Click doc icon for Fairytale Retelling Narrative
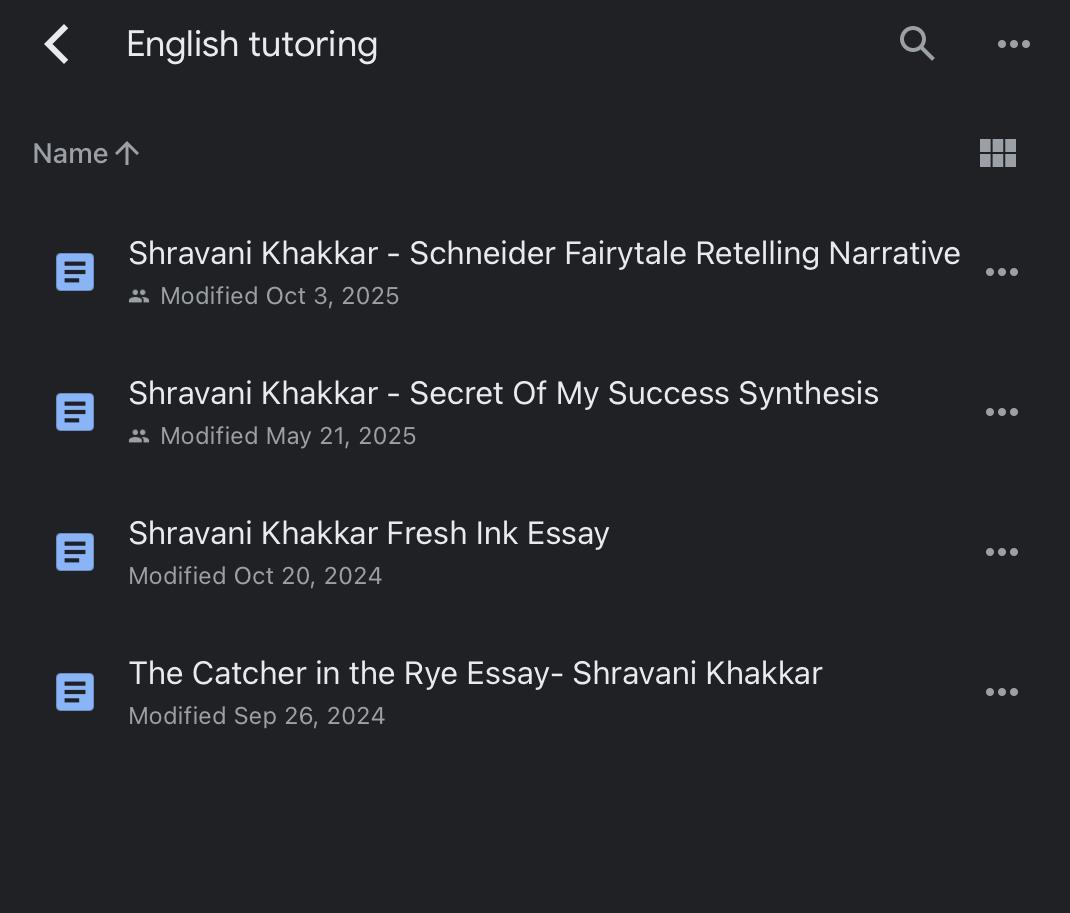The image size is (1070, 913). (x=75, y=272)
